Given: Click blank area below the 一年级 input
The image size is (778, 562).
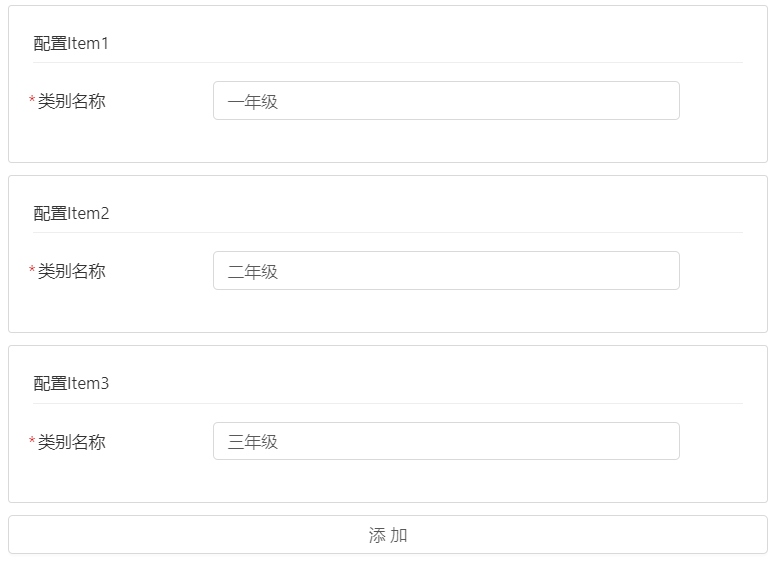Looking at the screenshot, I should (x=446, y=141).
